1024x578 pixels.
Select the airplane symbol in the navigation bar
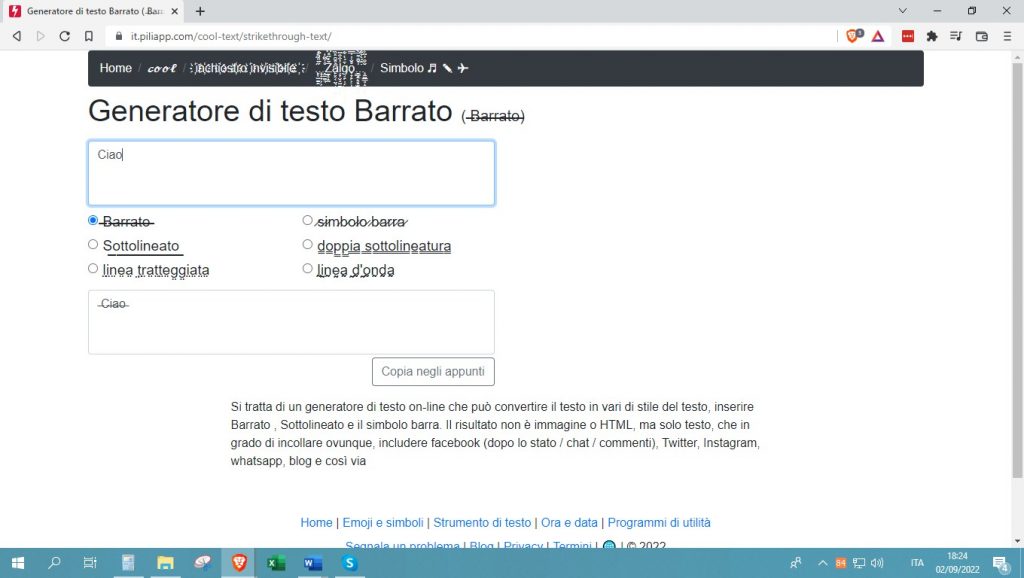coord(463,68)
